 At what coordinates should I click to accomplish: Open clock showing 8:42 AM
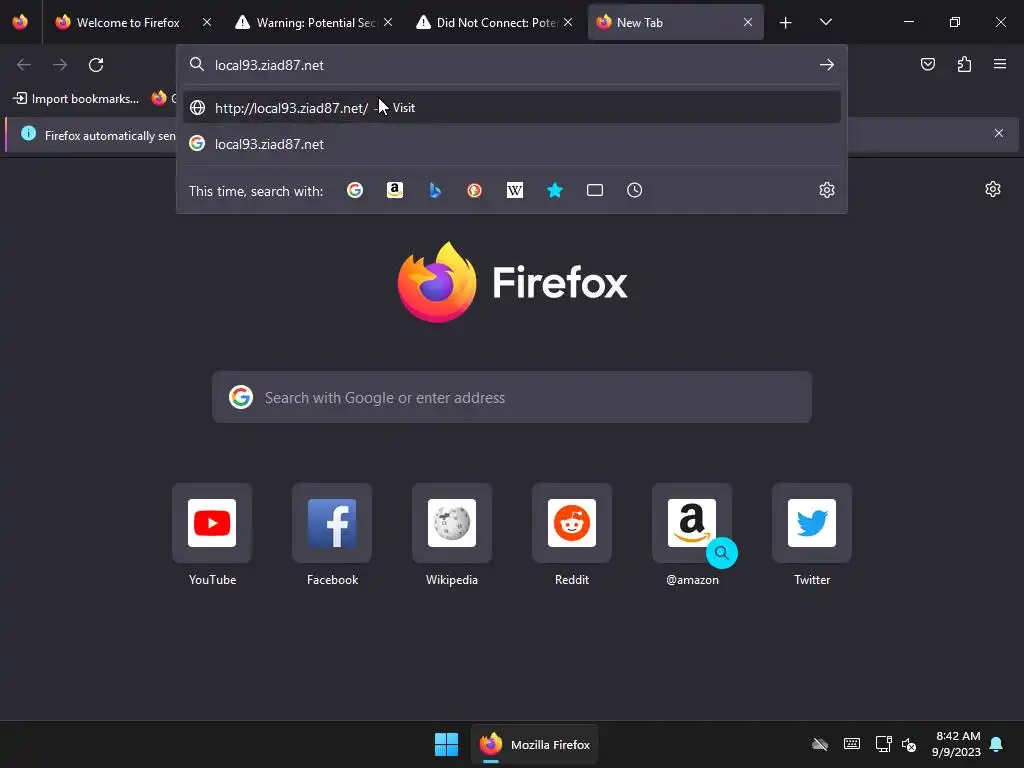point(957,744)
